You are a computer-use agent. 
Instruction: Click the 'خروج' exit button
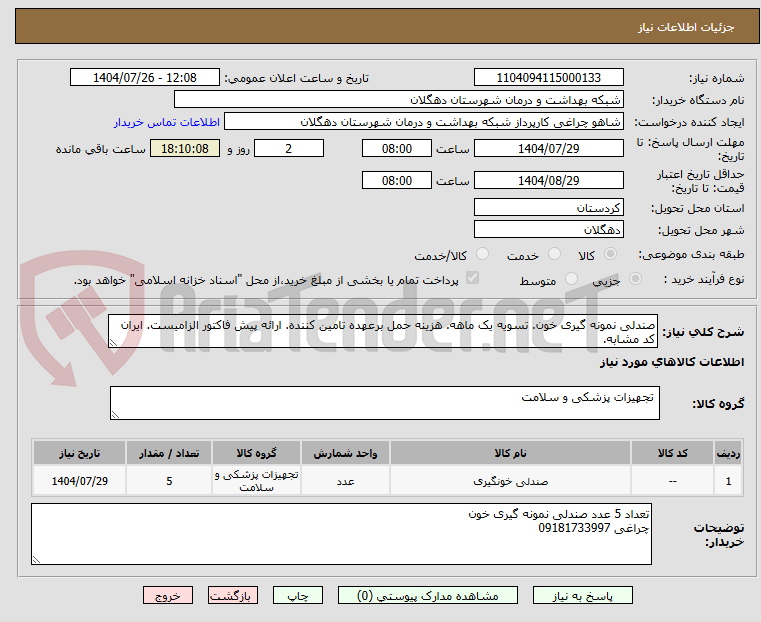tap(167, 595)
